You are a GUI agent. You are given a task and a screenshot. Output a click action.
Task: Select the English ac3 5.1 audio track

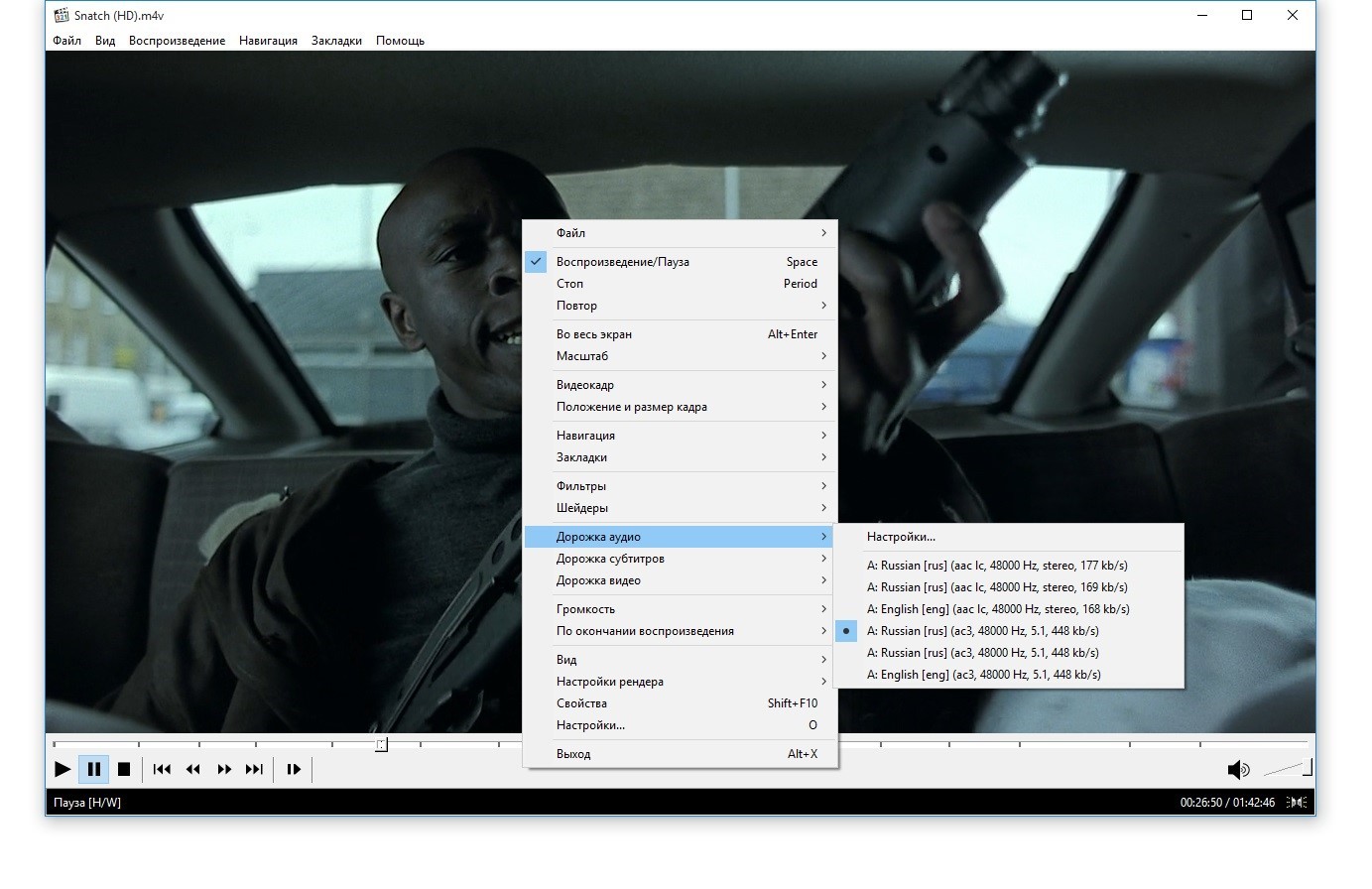pos(1009,675)
